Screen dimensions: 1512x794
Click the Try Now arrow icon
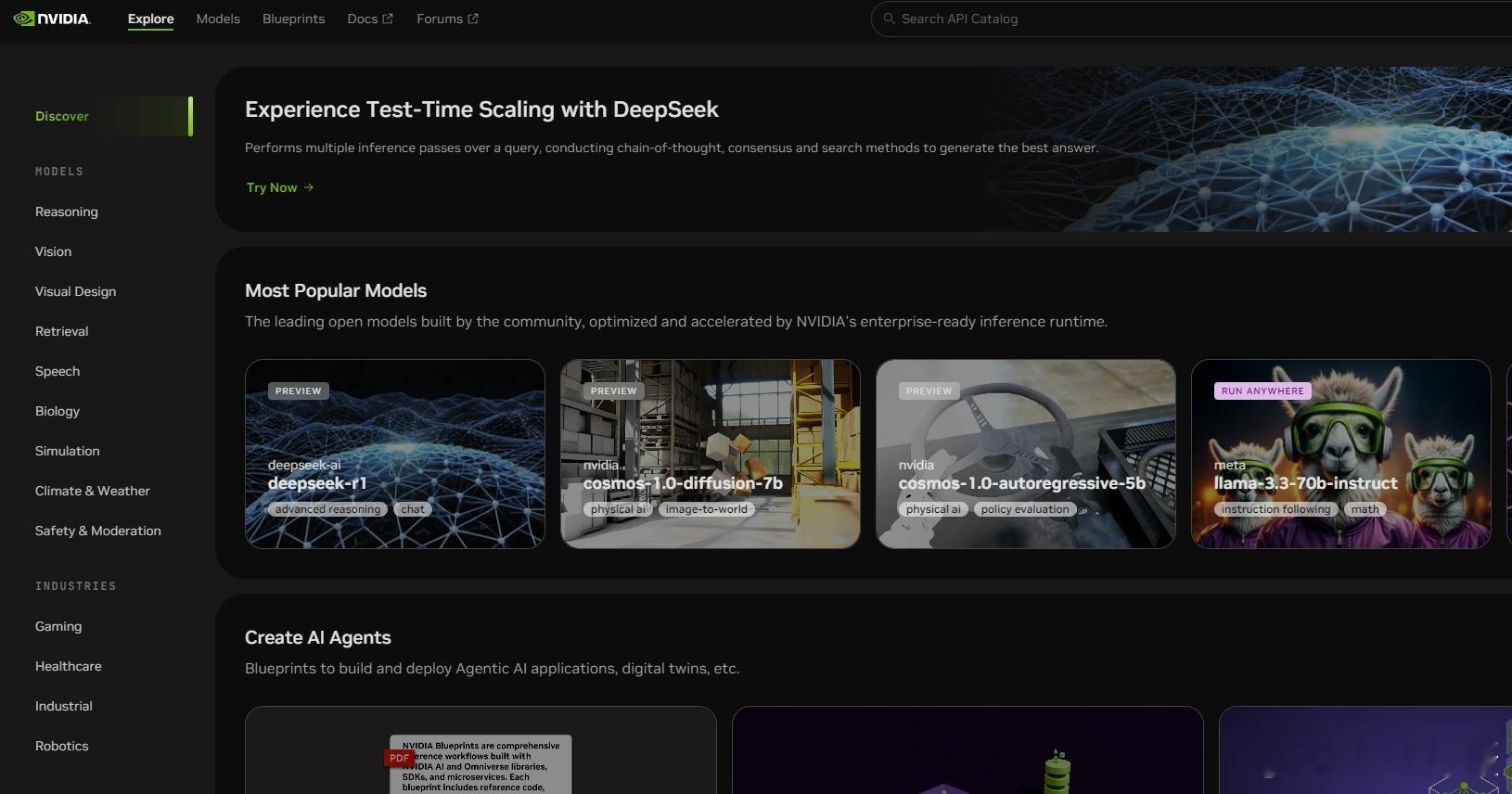click(x=309, y=187)
